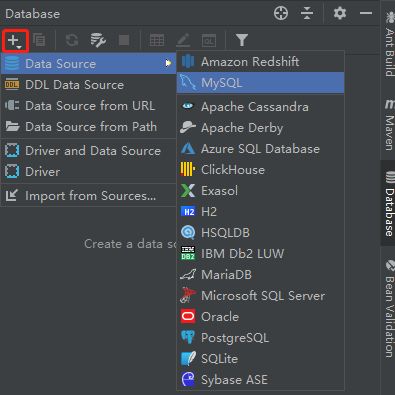Select DDL Data Source menu item

pyautogui.click(x=89, y=85)
